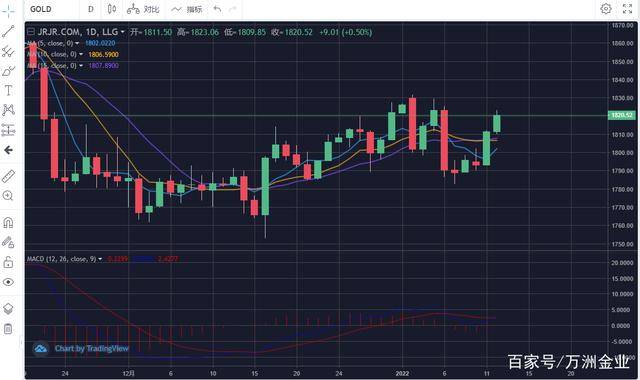The image size is (640, 380).
Task: Click the 对比 compare button
Action: coord(143,9)
